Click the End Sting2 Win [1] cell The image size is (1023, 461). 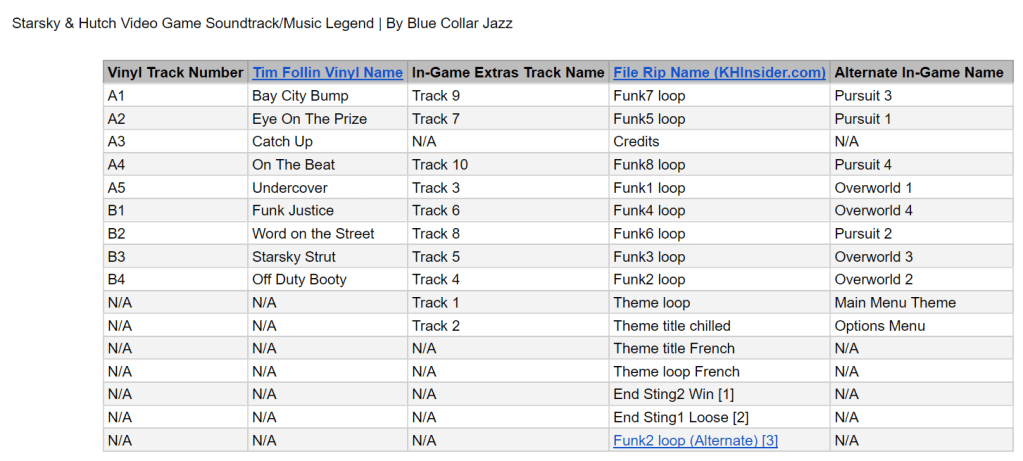tap(673, 394)
